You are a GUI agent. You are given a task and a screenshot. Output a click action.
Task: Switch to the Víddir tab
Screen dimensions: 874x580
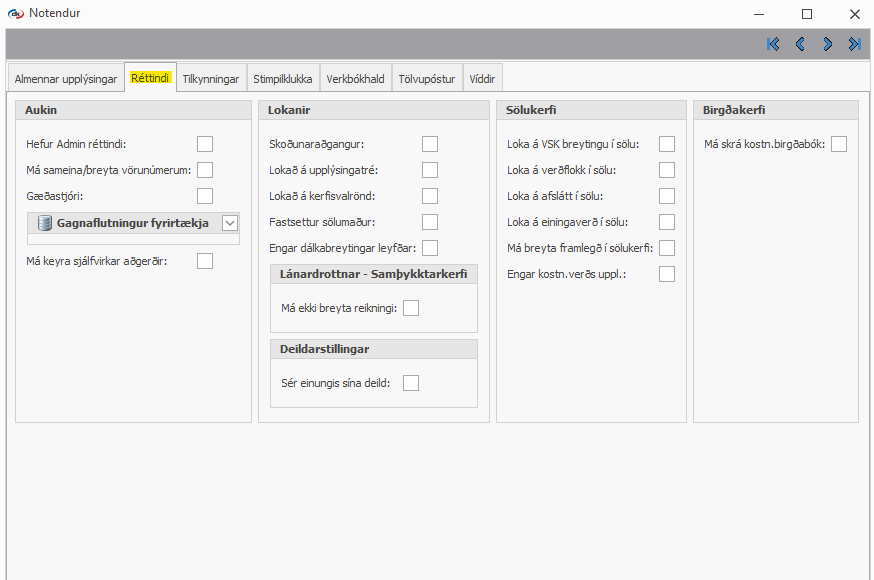tap(483, 79)
